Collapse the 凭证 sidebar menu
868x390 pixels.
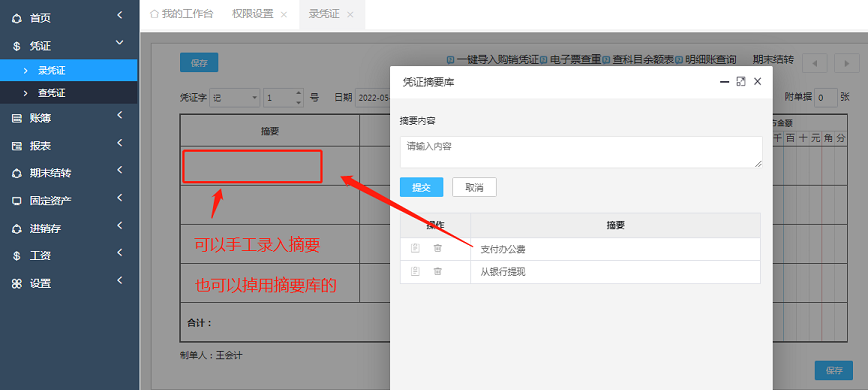[120, 43]
